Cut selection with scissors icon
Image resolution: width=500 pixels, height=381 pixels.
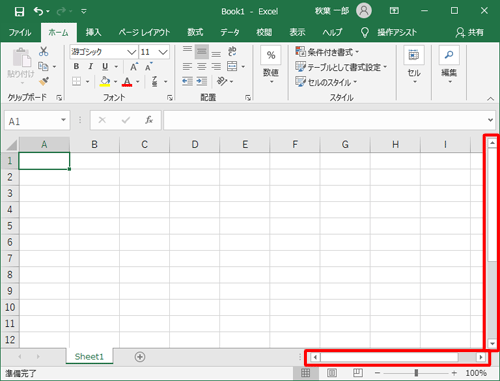44,51
